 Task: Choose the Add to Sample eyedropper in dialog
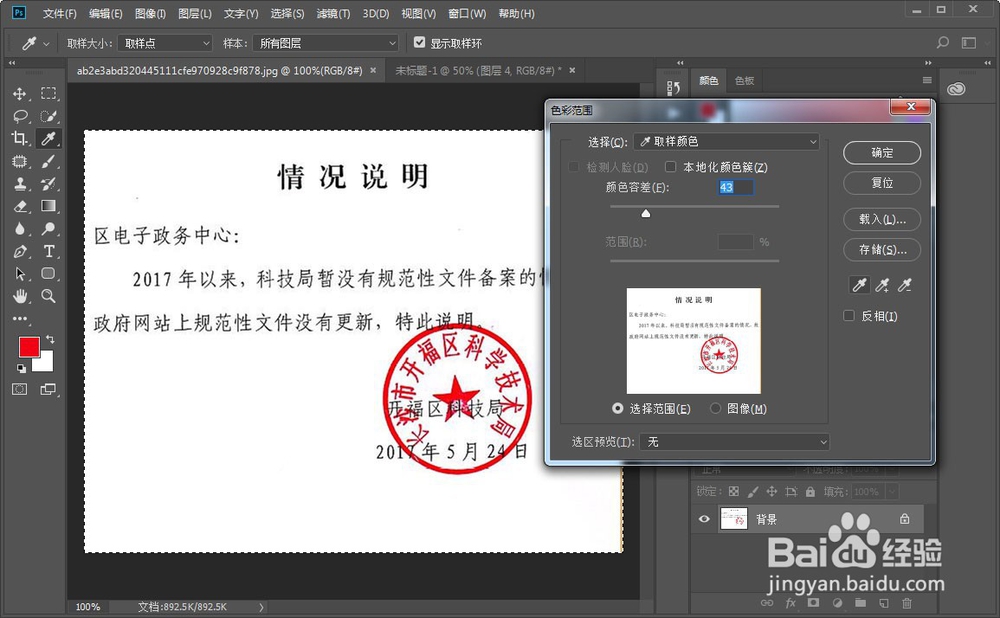[x=882, y=285]
